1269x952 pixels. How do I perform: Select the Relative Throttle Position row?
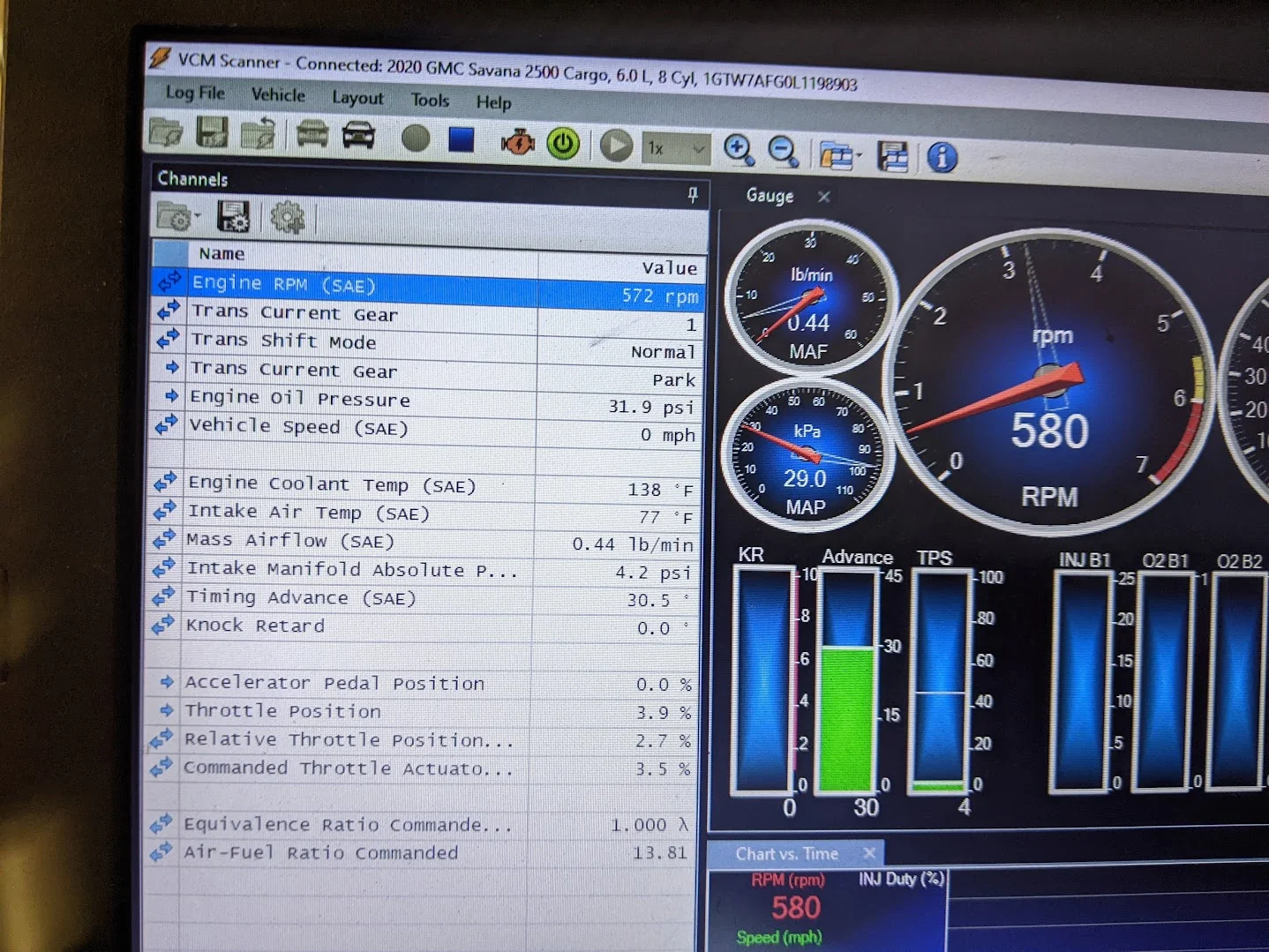click(419, 739)
